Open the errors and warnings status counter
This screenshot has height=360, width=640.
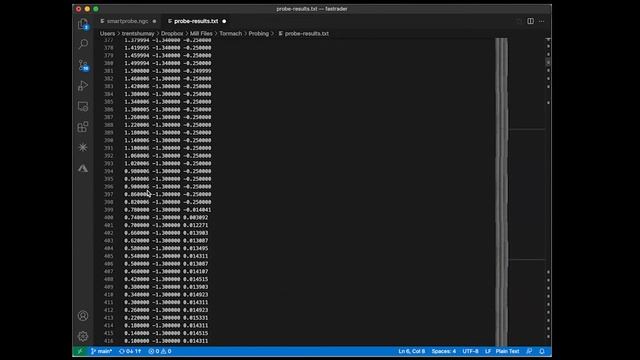pyautogui.click(x=160, y=351)
